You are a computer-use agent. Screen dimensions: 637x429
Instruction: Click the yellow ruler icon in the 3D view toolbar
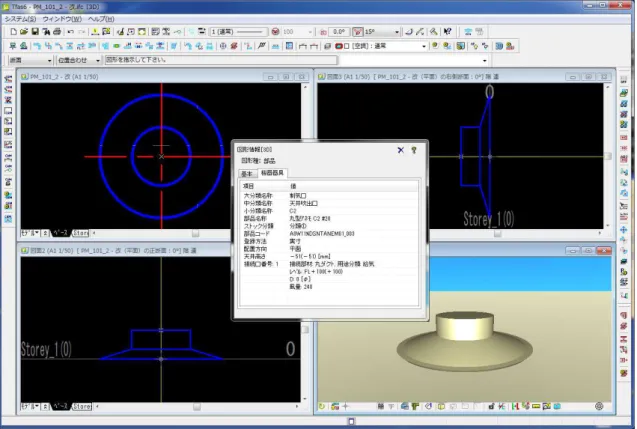pyautogui.click(x=536, y=406)
